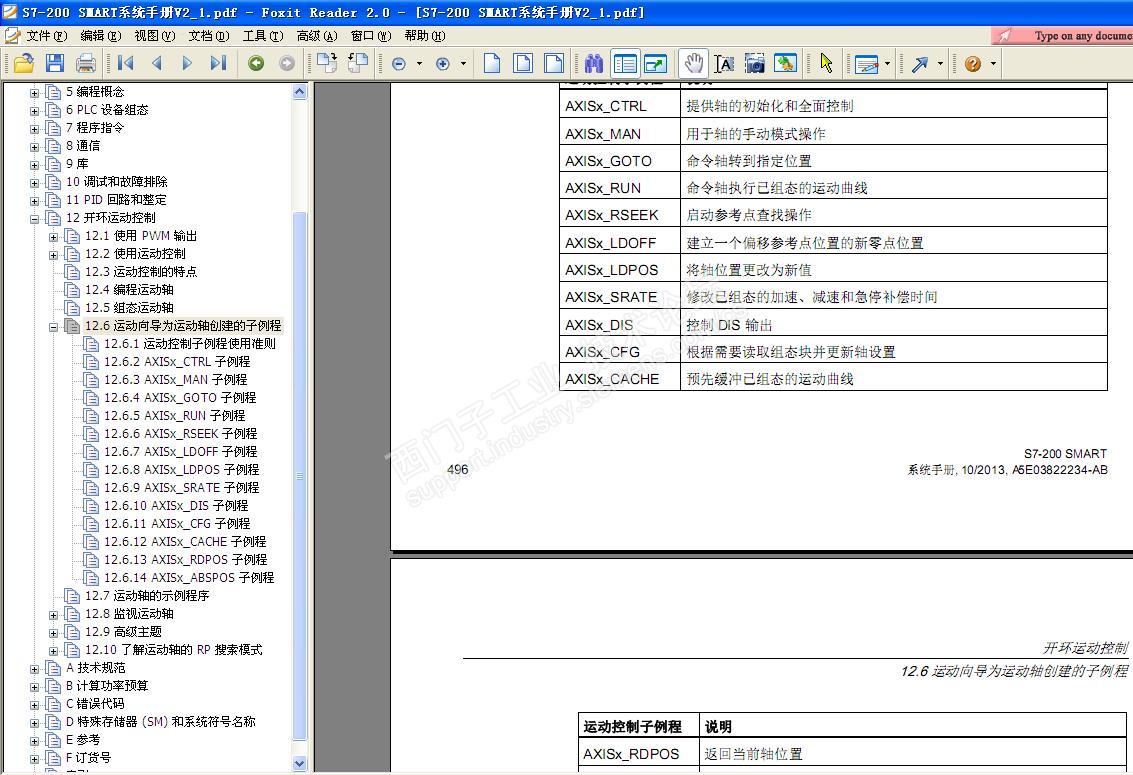The width and height of the screenshot is (1133, 775).
Task: Select bookmark 12.6.4 AXISx_GOTO 子例程
Action: [x=180, y=398]
